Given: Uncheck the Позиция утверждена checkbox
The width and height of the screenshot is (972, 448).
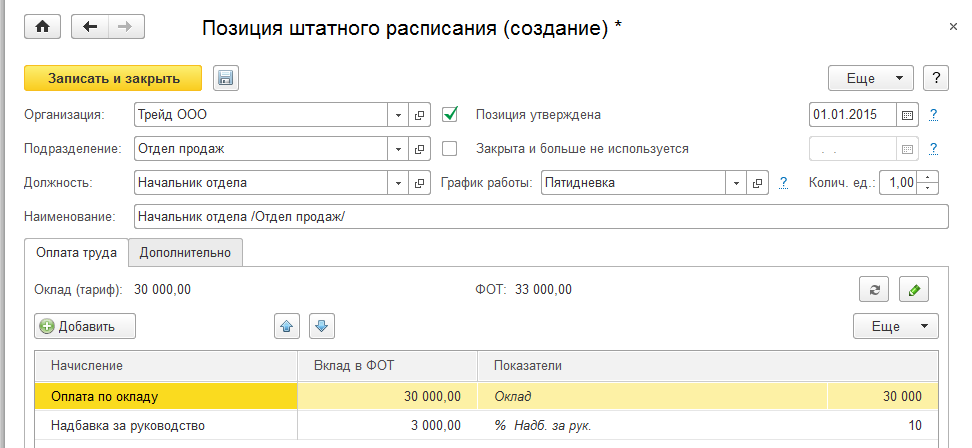Looking at the screenshot, I should tap(450, 114).
